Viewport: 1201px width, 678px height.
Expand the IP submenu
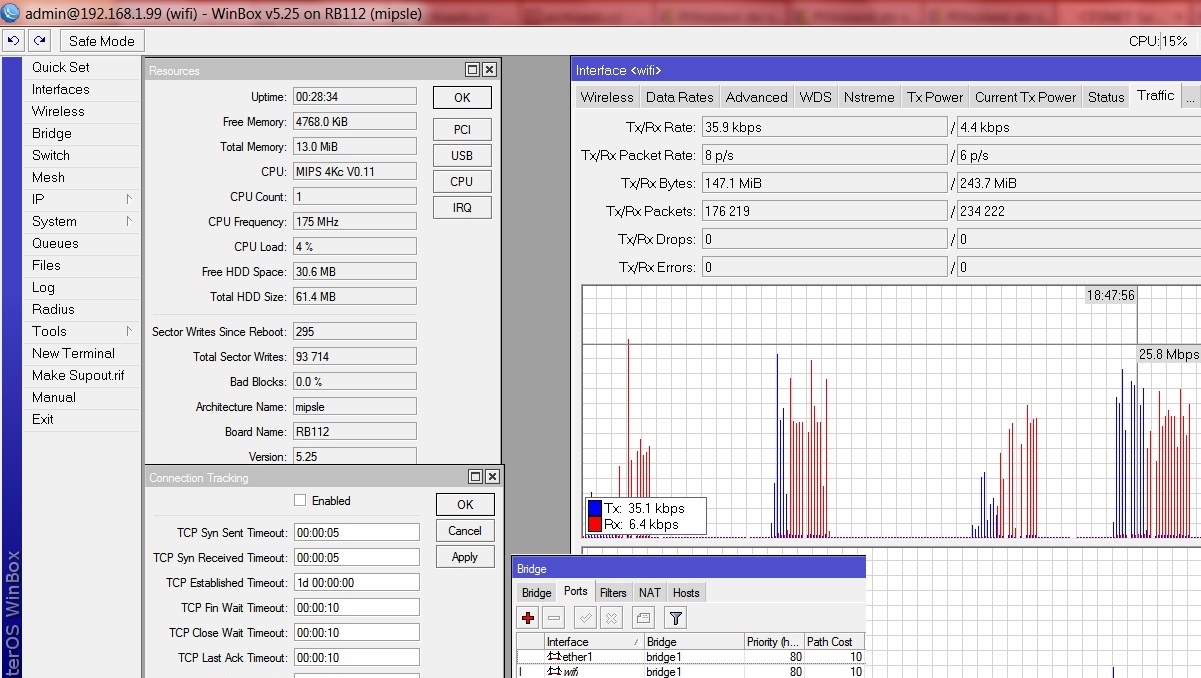(x=129, y=199)
